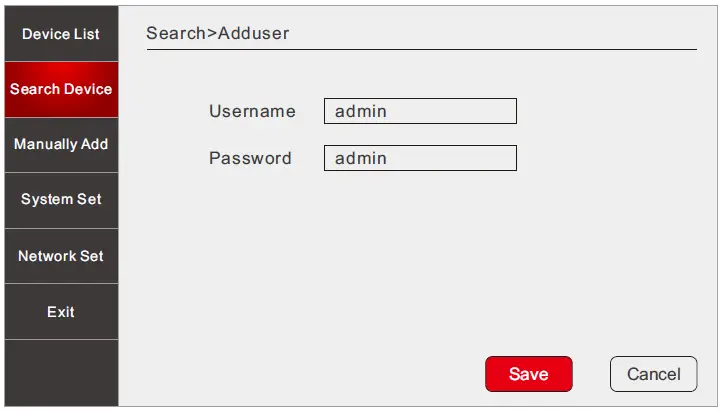
Task: Click Adduser in the breadcrumb heading
Action: [252, 33]
